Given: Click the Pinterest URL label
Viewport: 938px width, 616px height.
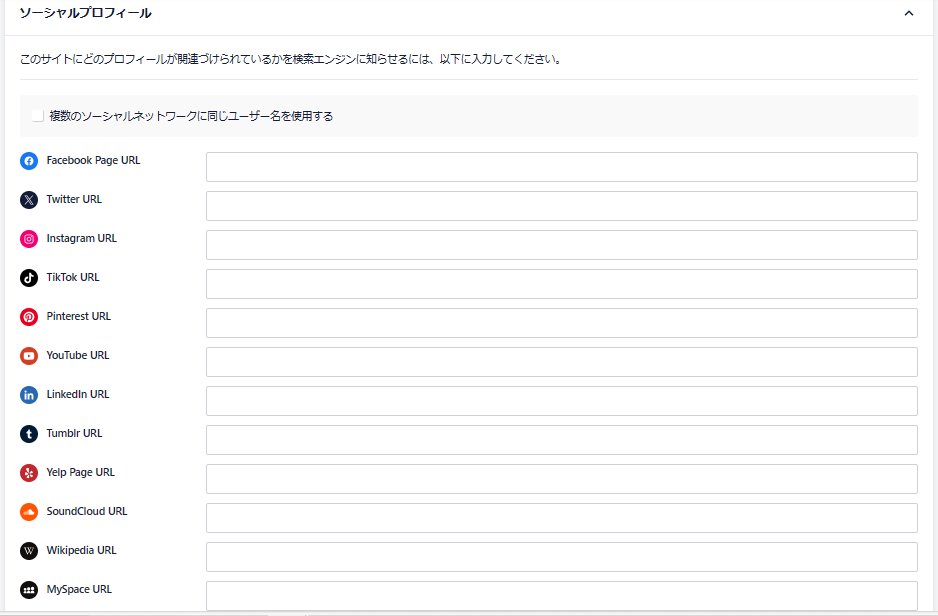Looking at the screenshot, I should click(78, 316).
